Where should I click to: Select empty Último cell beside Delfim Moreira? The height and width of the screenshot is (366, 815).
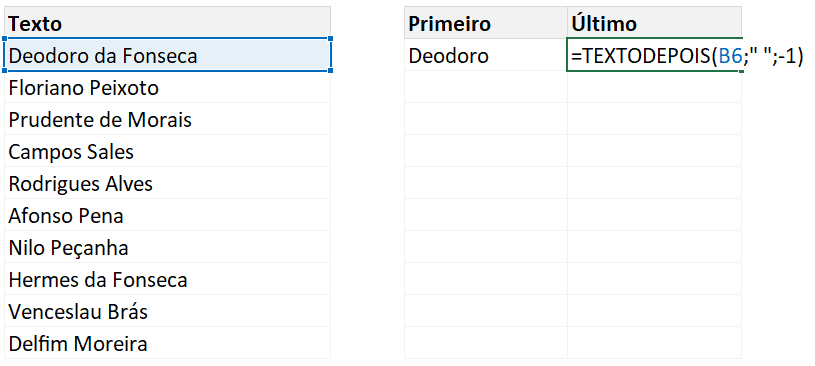[654, 343]
